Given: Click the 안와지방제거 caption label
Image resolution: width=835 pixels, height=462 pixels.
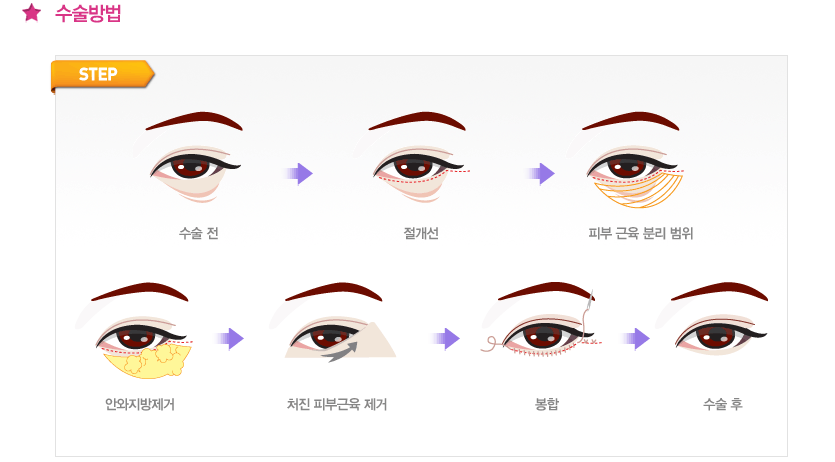Looking at the screenshot, I should [x=140, y=405].
